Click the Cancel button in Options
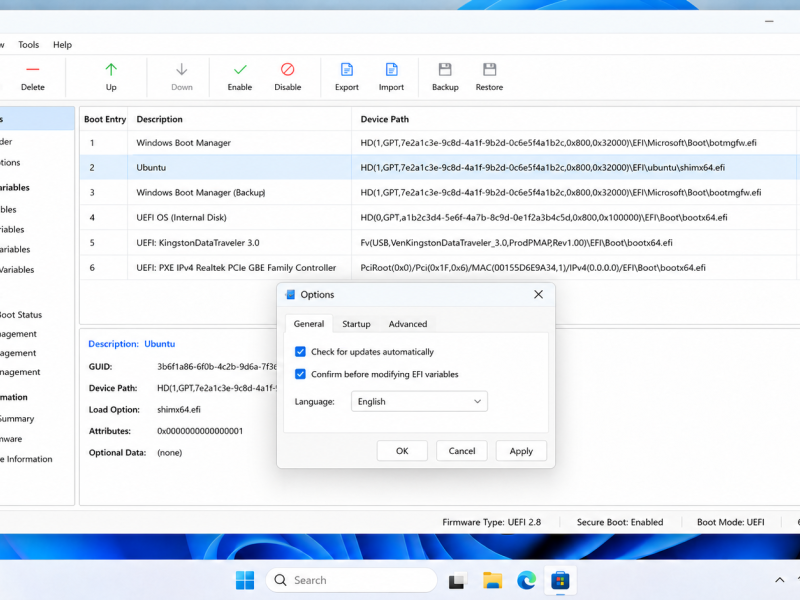800x600 pixels. click(x=462, y=451)
